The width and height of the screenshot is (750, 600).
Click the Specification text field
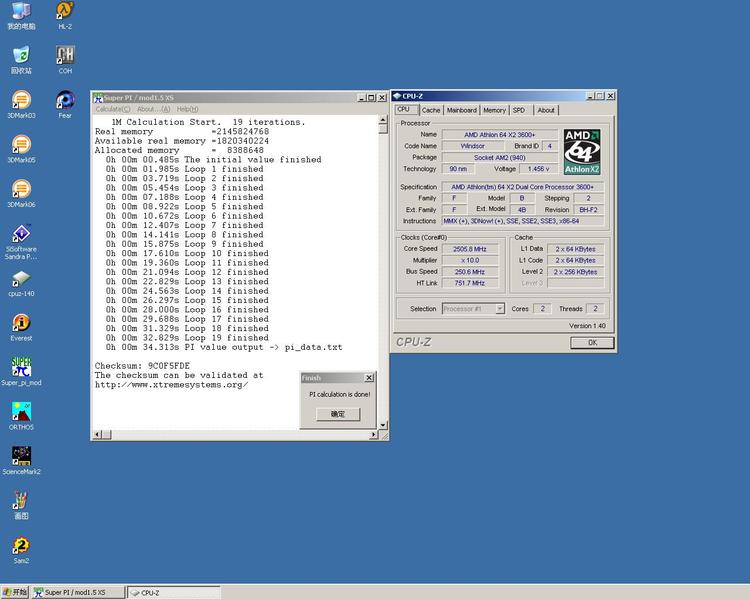[x=522, y=187]
